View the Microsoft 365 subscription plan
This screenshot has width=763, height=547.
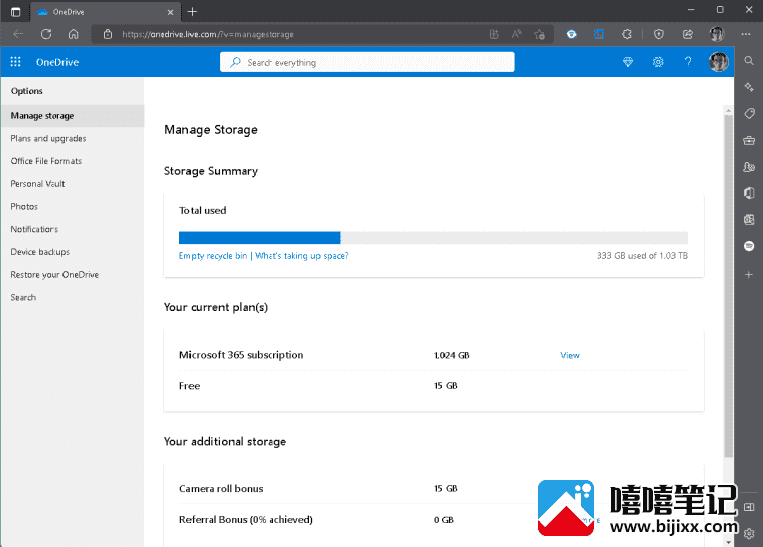(570, 355)
